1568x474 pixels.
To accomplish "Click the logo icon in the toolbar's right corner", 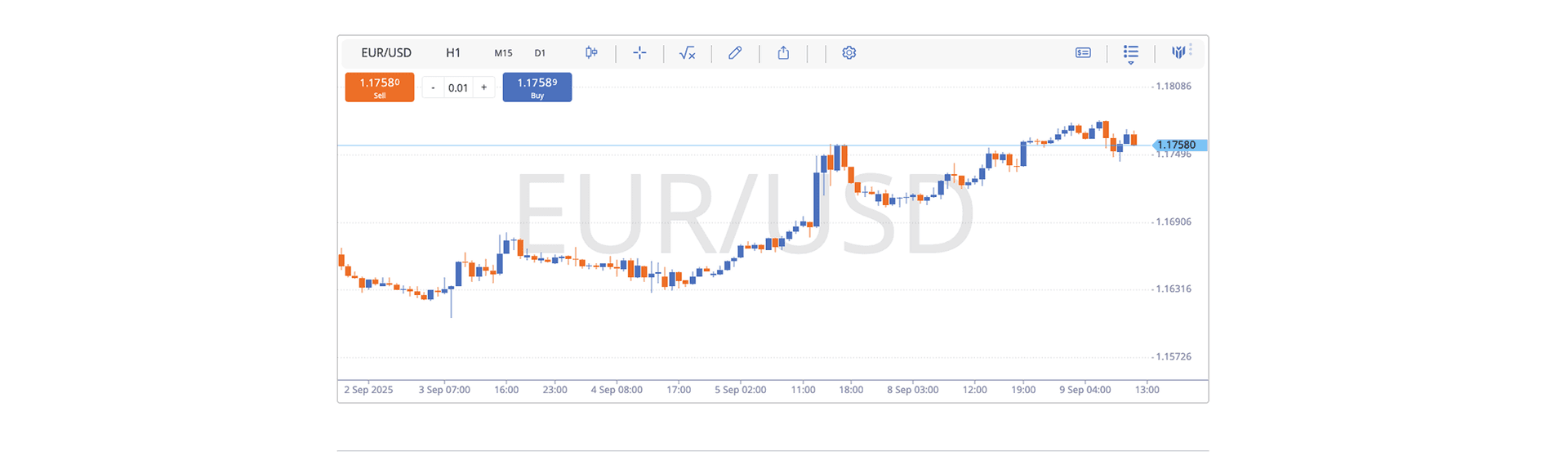I will [1178, 52].
